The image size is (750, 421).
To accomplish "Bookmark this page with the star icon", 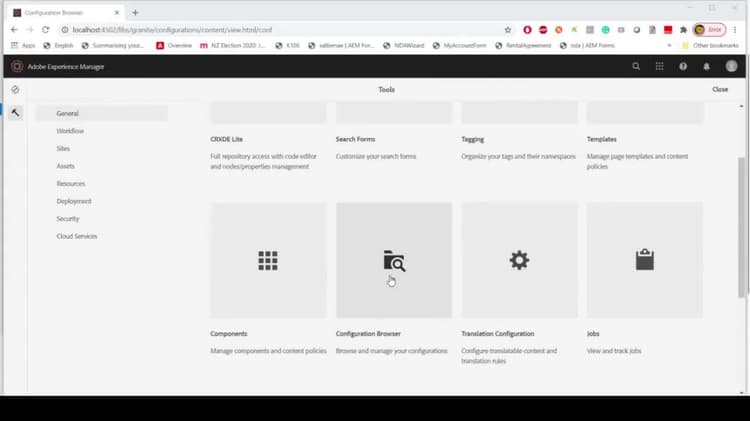I will pyautogui.click(x=508, y=30).
